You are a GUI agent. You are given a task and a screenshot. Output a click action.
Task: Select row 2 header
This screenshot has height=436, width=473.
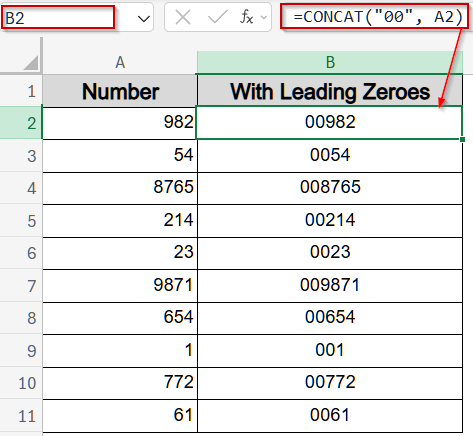[x=21, y=123]
